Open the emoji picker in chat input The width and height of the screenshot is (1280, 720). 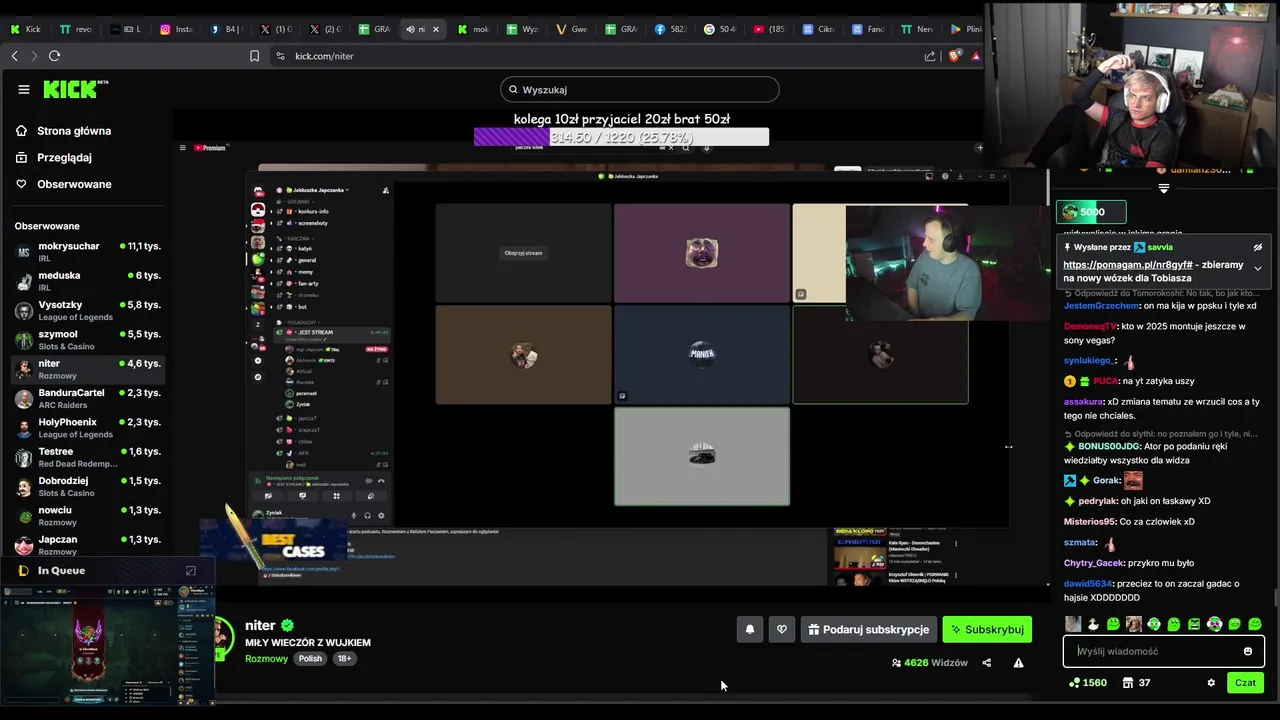1247,651
